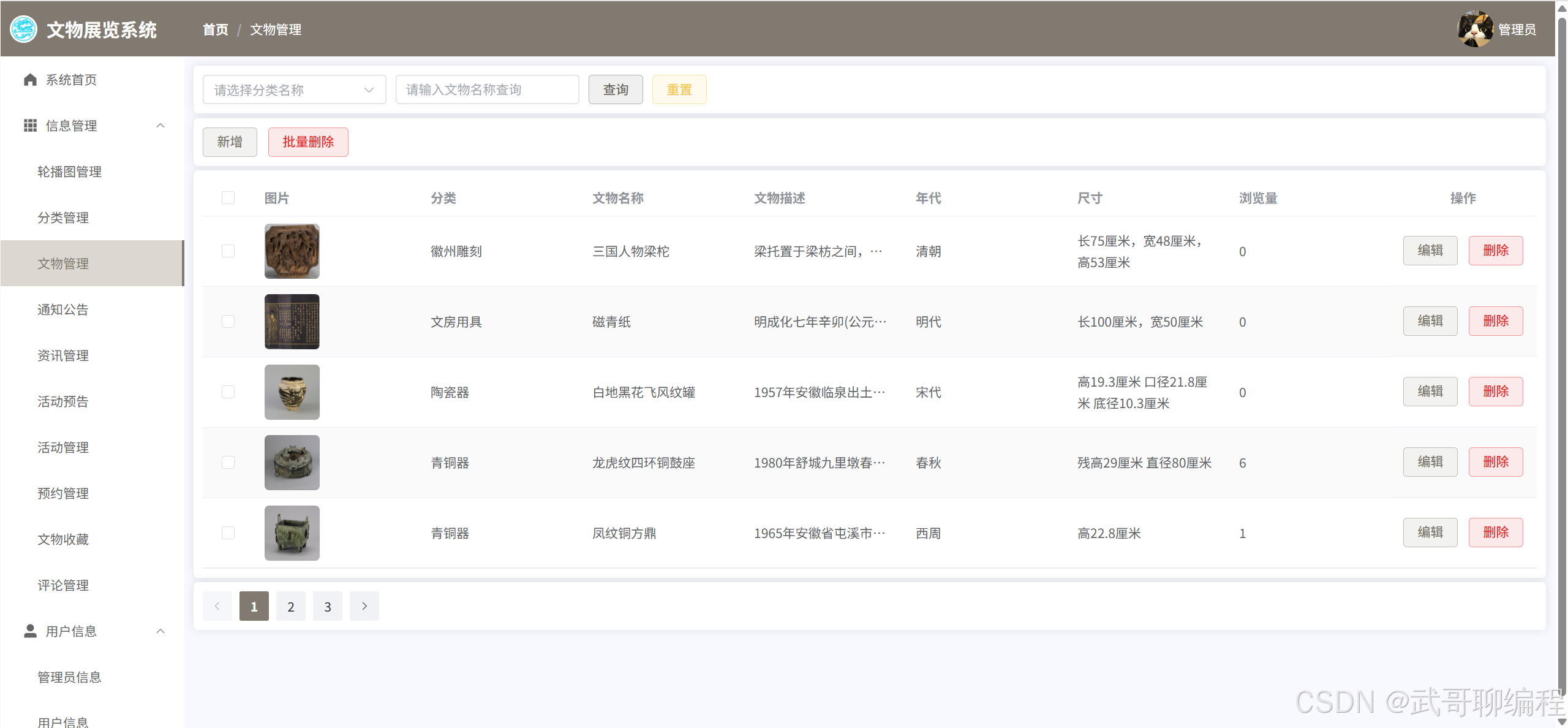Click 编辑 for the 白地黑花飞凤纹罐 row
The image size is (1568, 728).
[x=1430, y=392]
